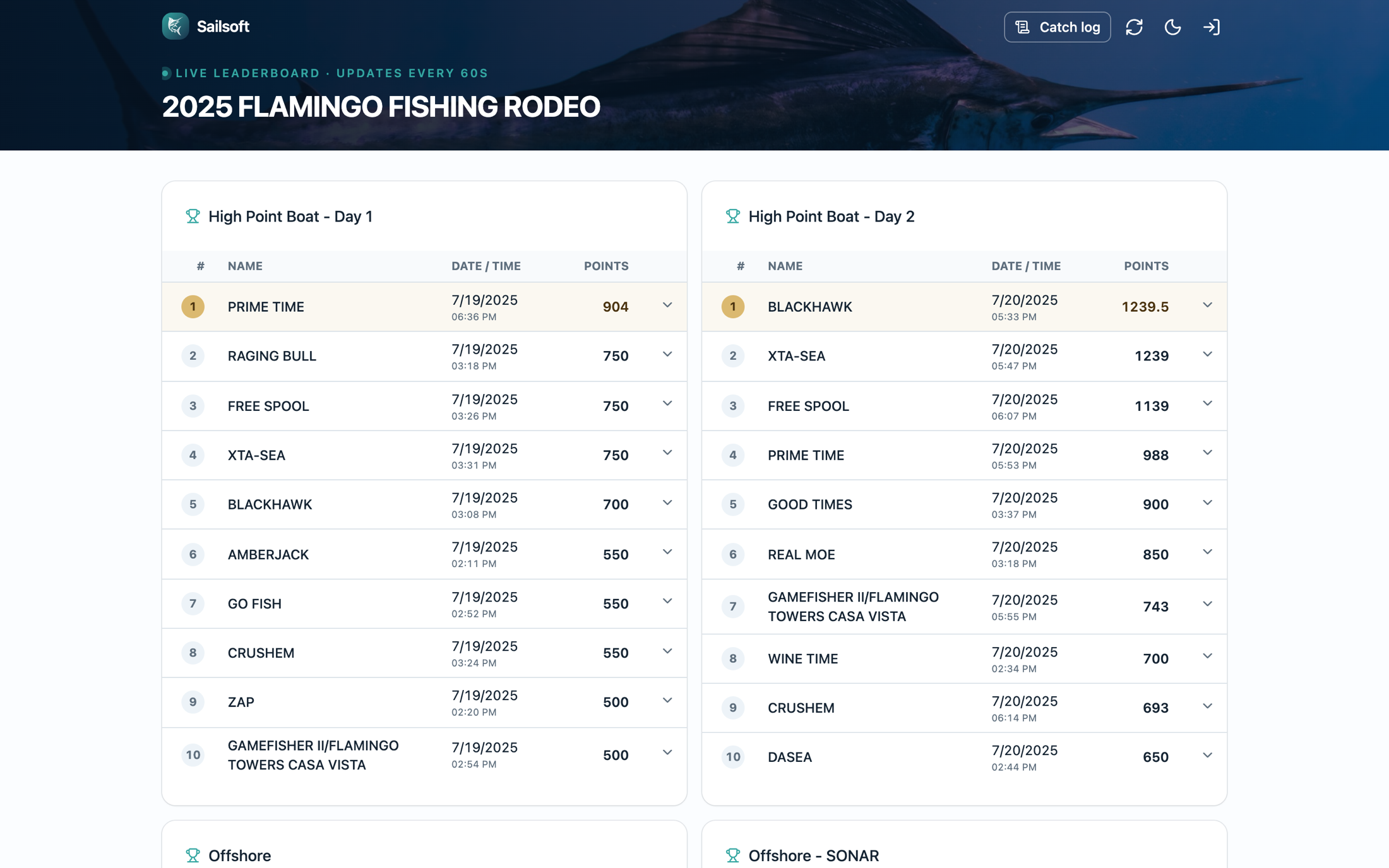This screenshot has width=1389, height=868.
Task: Select RAGING BULL boat name
Action: pos(272,356)
